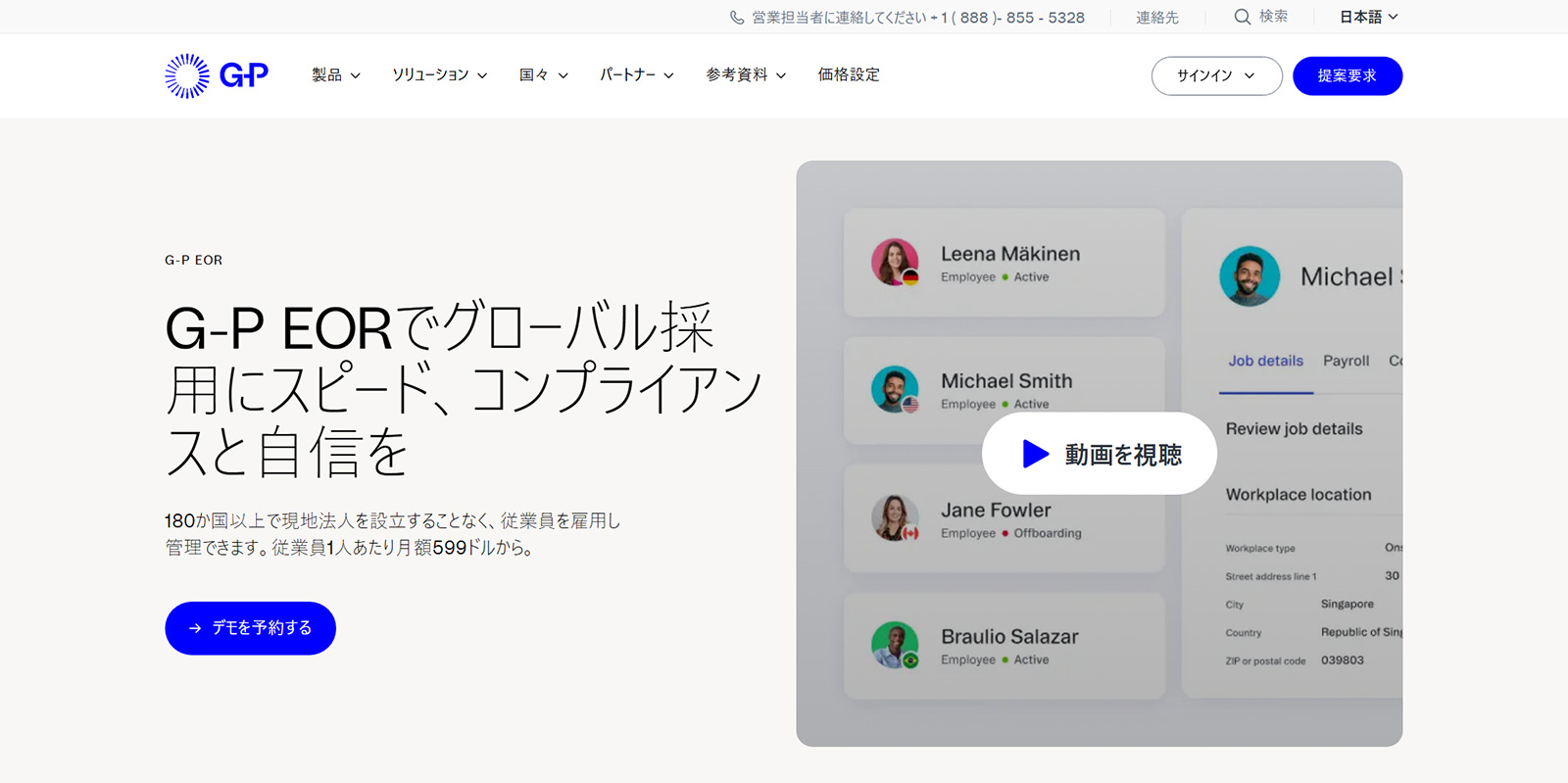This screenshot has height=783, width=1568.
Task: Click the postal code 039803
Action: [1342, 661]
